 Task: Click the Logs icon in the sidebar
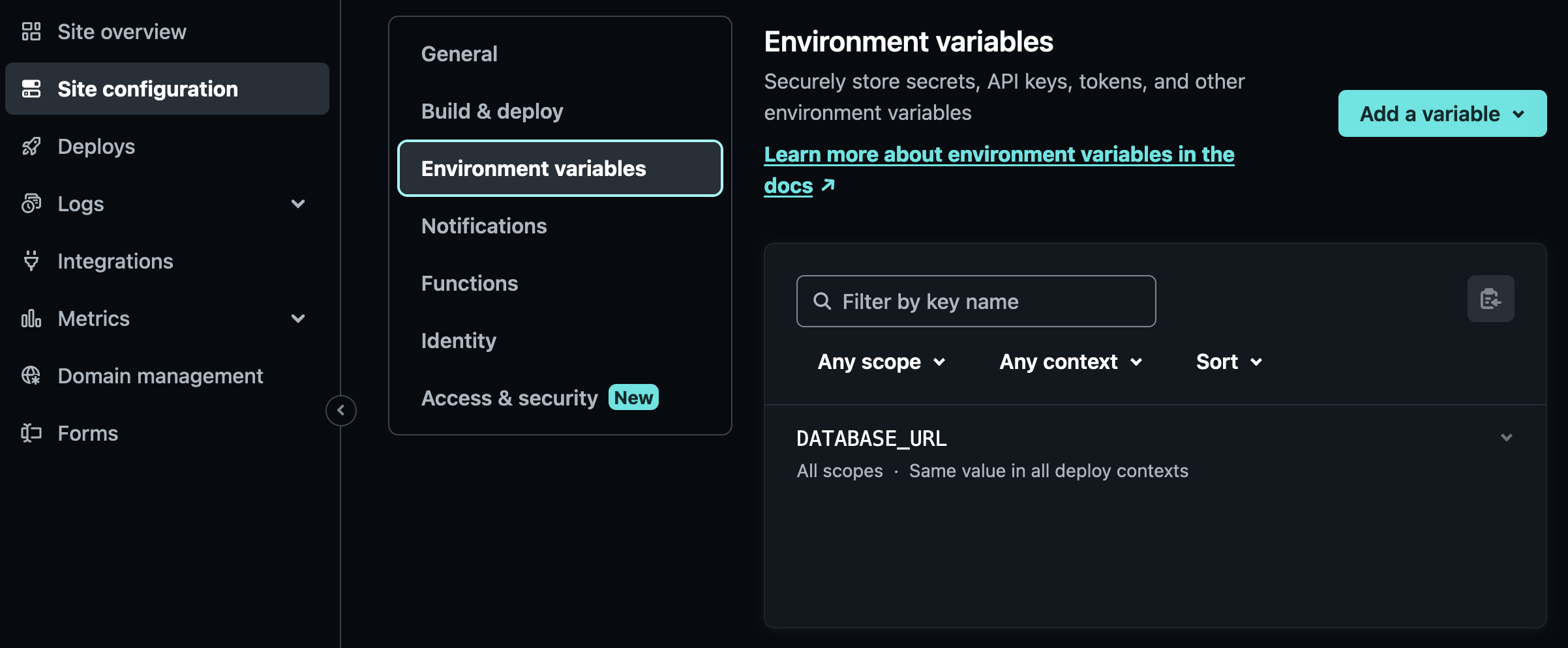point(31,203)
